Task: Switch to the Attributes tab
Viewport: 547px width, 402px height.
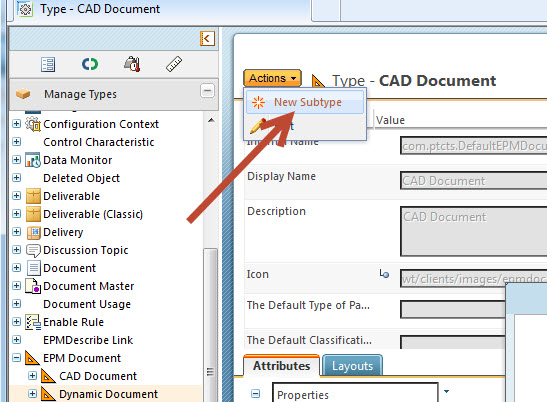Action: (281, 366)
